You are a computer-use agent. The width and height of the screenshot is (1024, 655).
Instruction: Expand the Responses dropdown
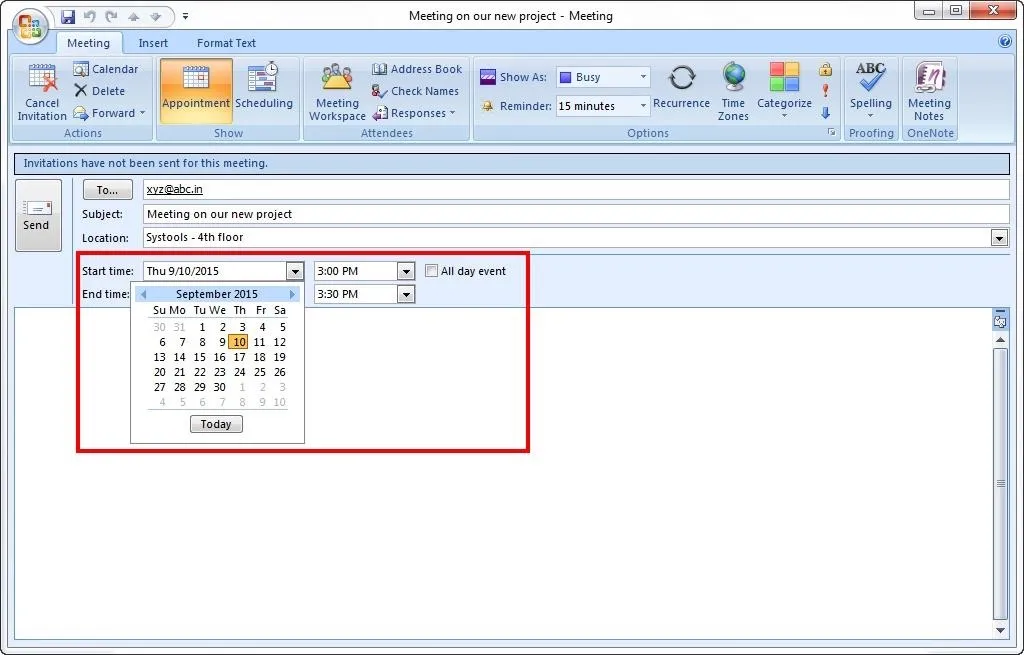414,113
